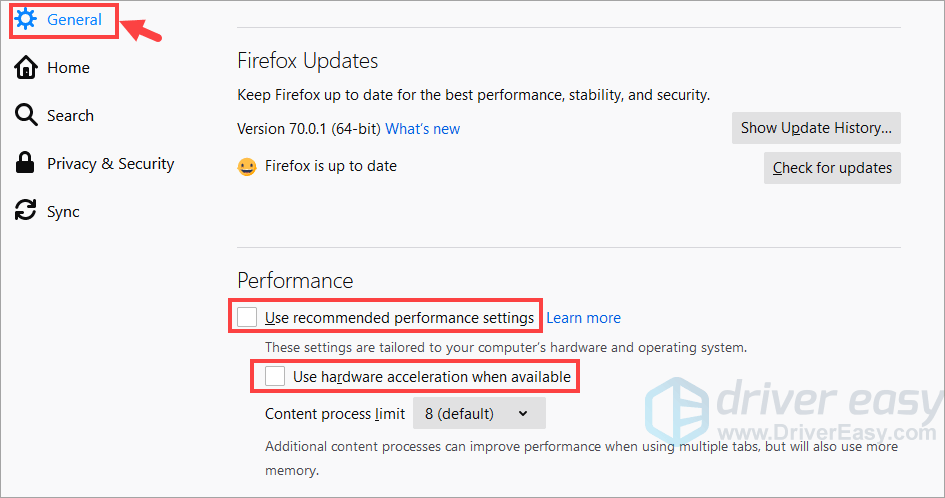Switch to Privacy & Security text label
945x498 pixels.
[110, 163]
